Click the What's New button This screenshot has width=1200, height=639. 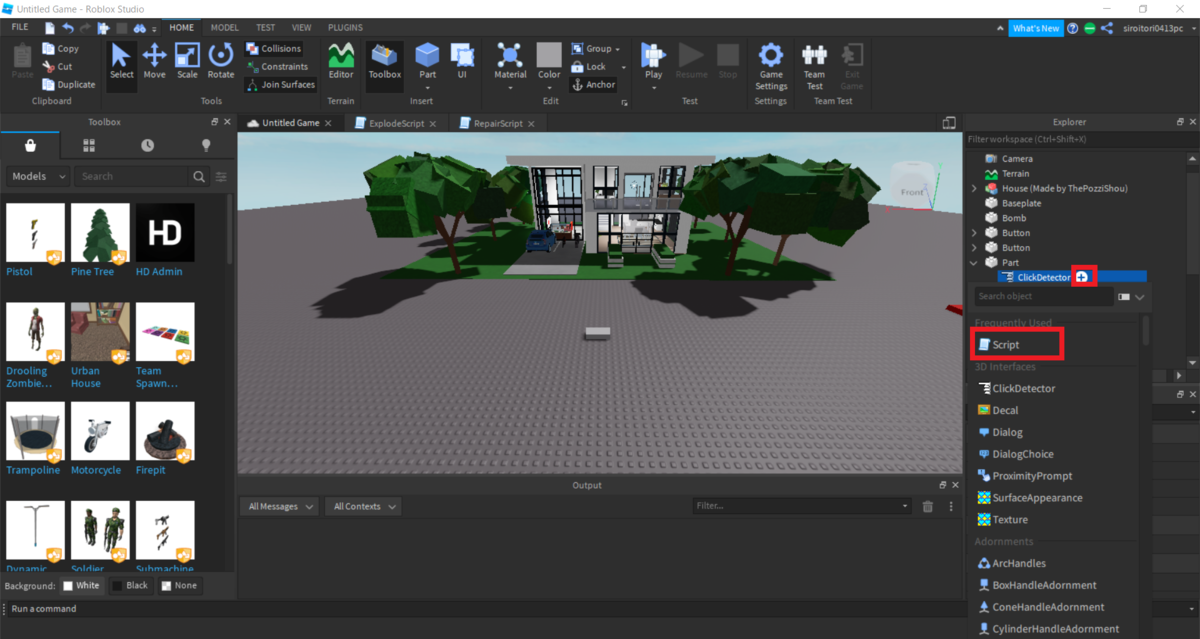click(x=1035, y=29)
